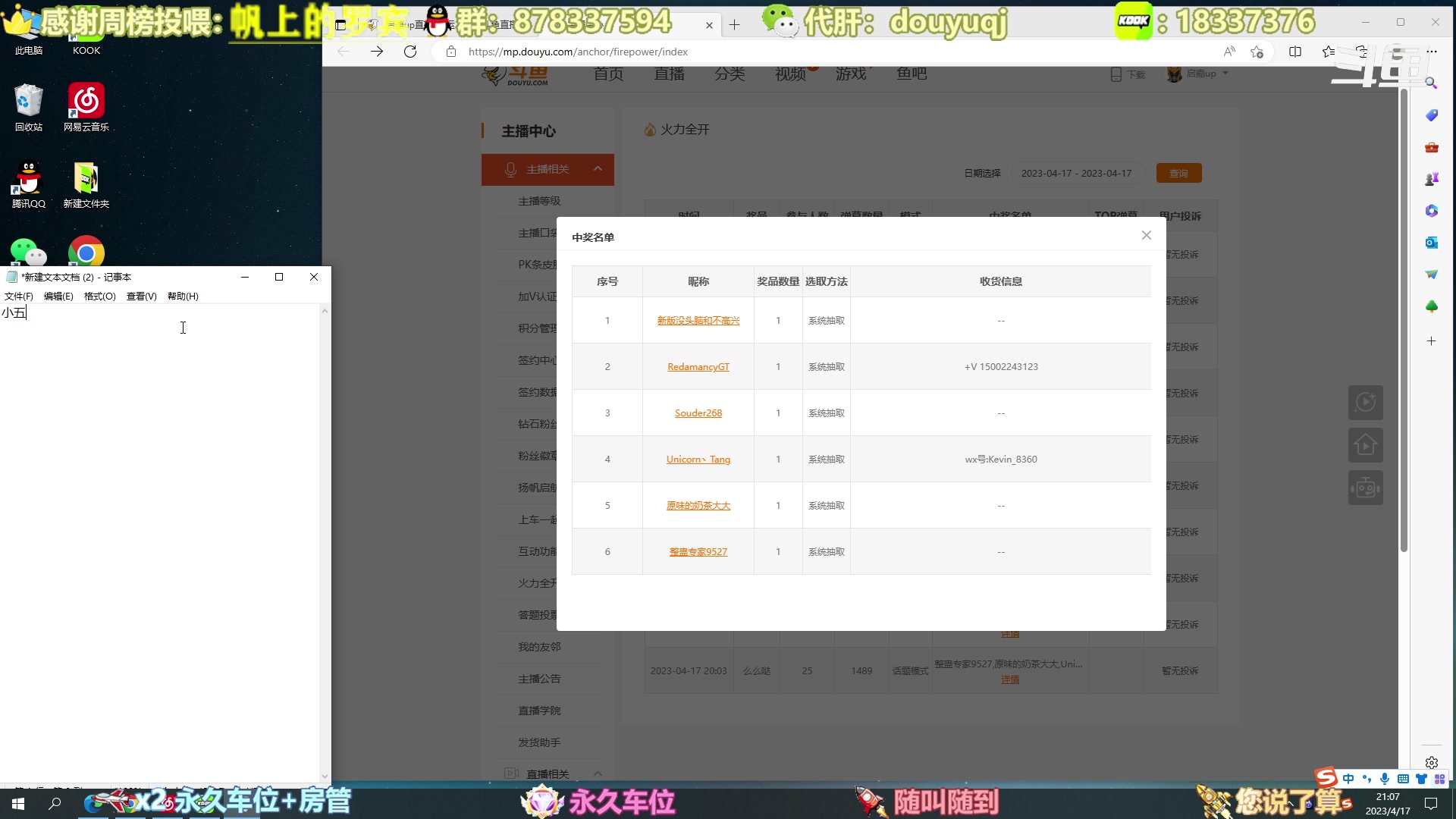Click winner username RedamancyGT link
Viewport: 1456px width, 819px height.
coord(698,366)
